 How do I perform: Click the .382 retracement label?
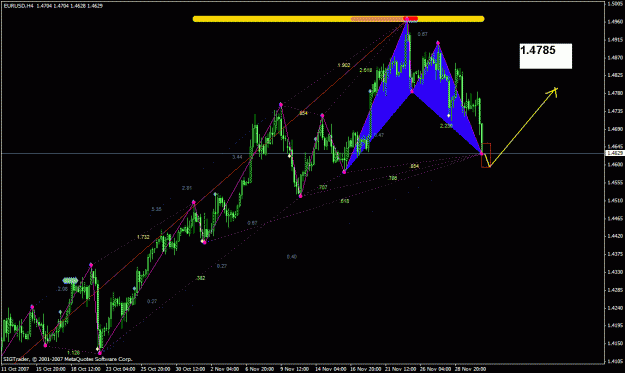coord(201,278)
